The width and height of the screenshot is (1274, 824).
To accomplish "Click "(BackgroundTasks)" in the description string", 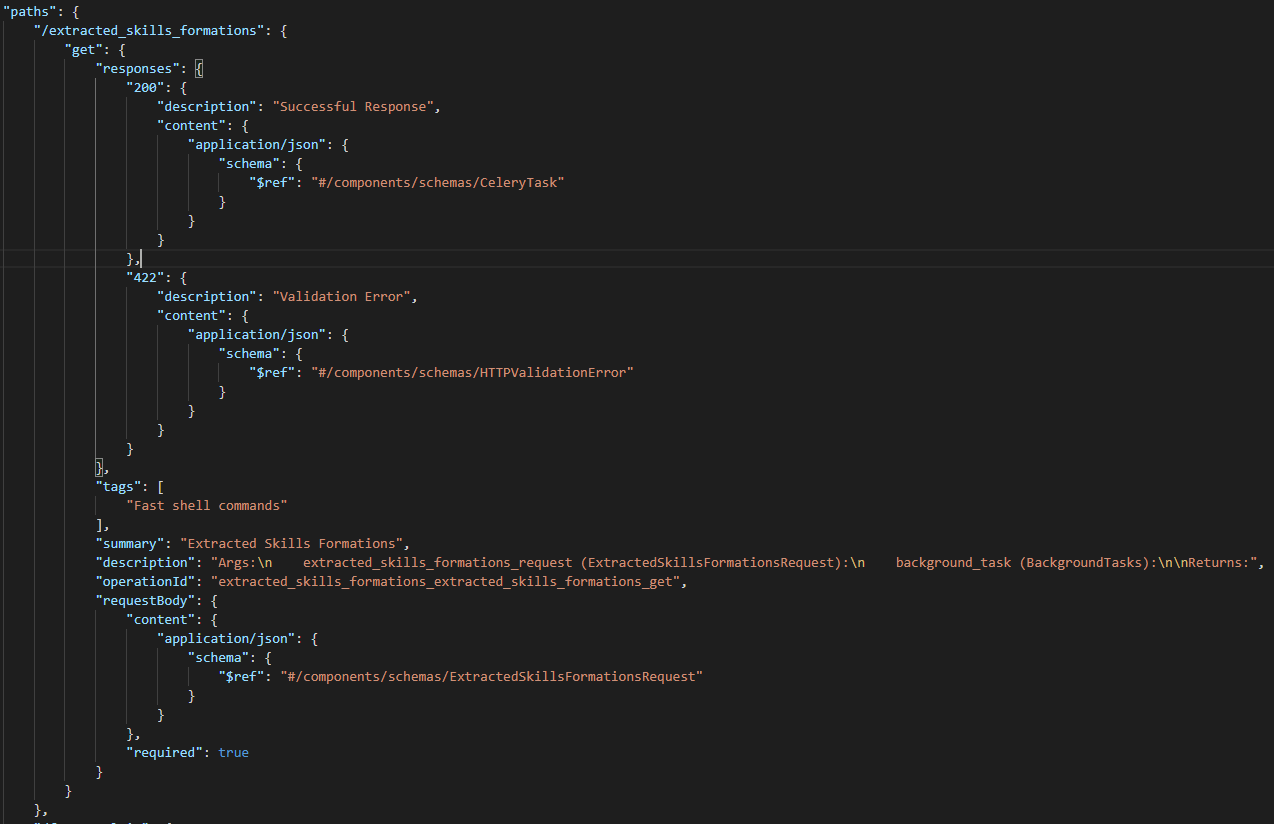I will coord(1084,562).
